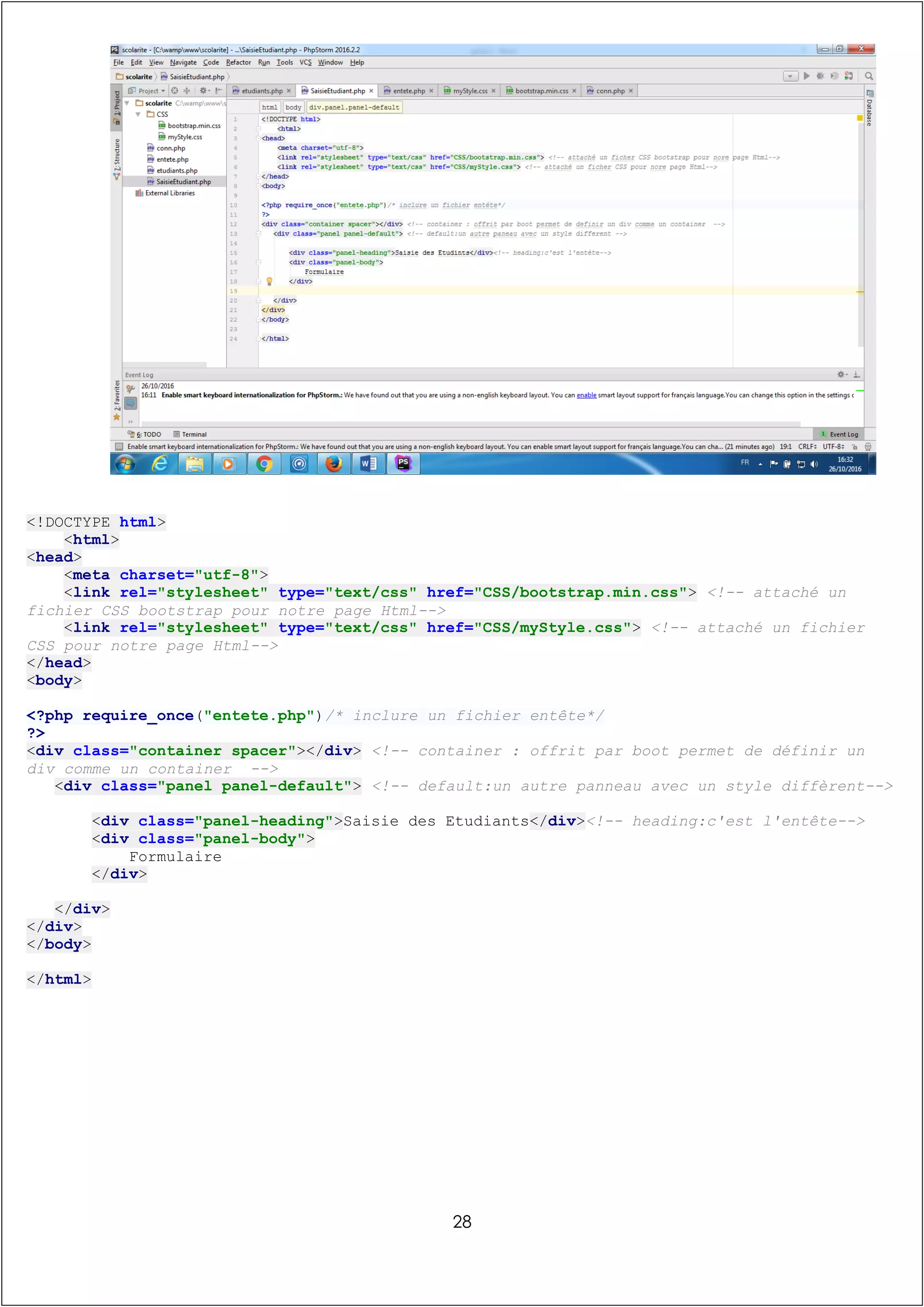This screenshot has height=1307, width=924.
Task: Open the Refactor menu
Action: coord(238,63)
